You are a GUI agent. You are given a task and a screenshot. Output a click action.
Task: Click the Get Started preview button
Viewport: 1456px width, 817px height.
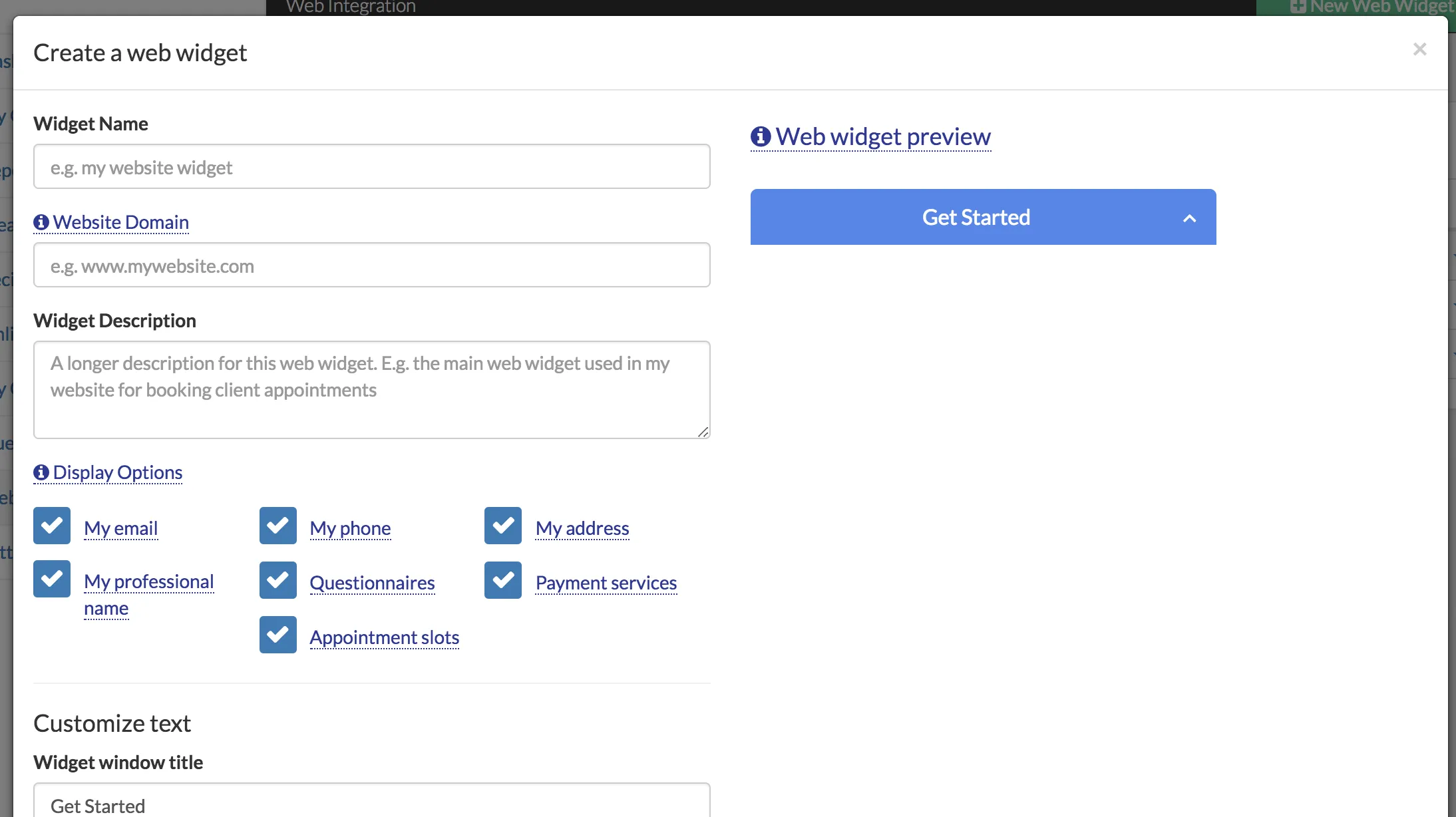pos(976,217)
